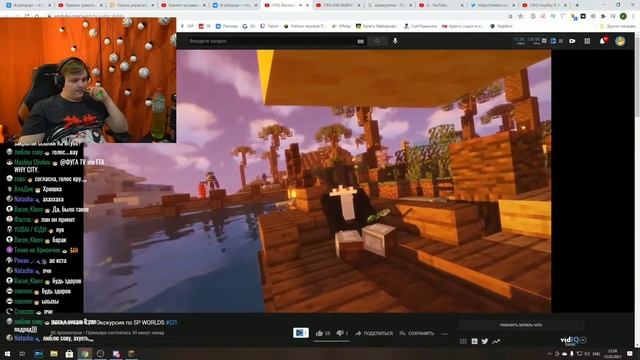Screen dimensions: 640x360
Task: Close the active YouTube browser tab
Action: [x=307, y=5]
